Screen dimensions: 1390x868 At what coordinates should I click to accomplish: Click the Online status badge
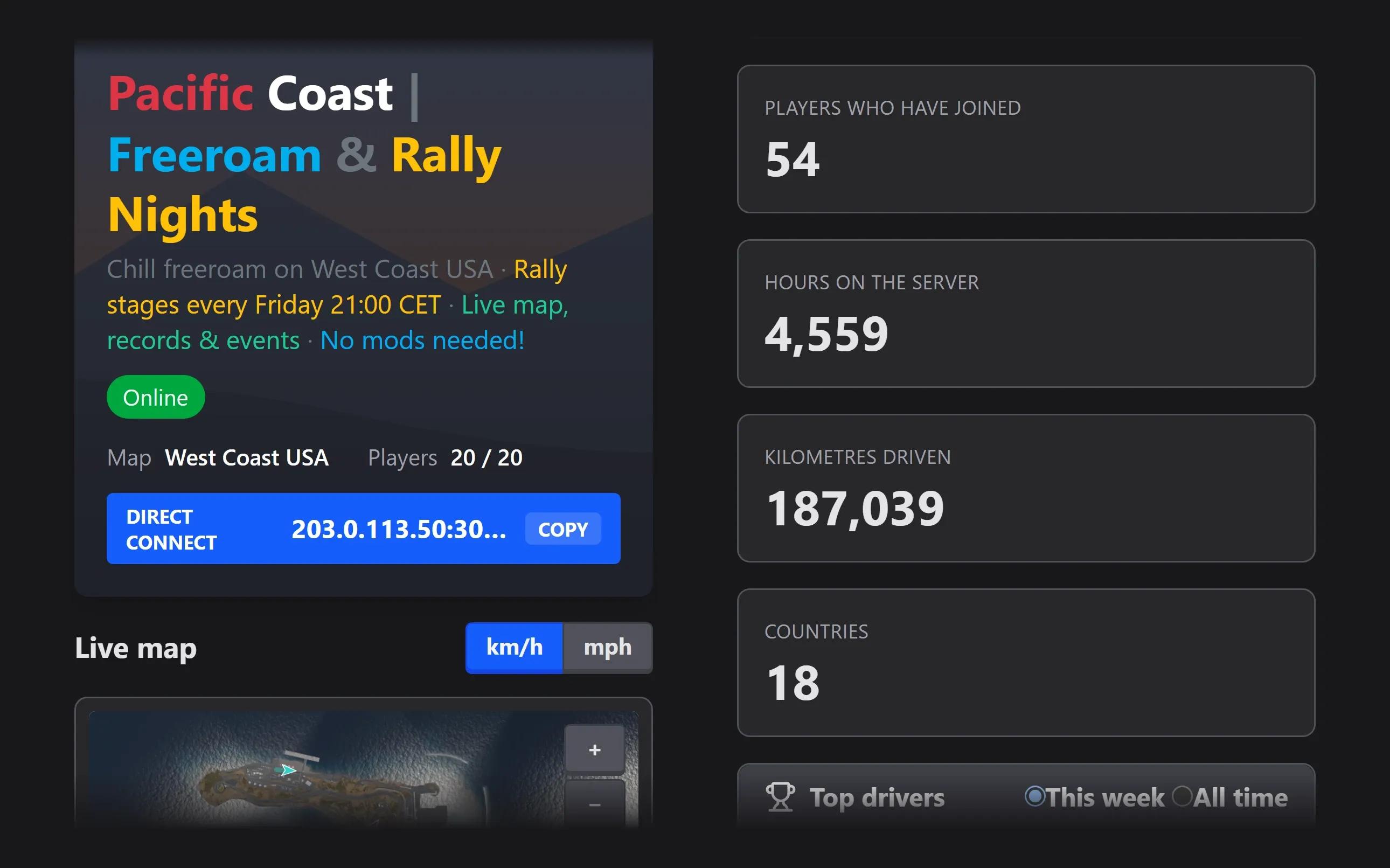click(156, 397)
